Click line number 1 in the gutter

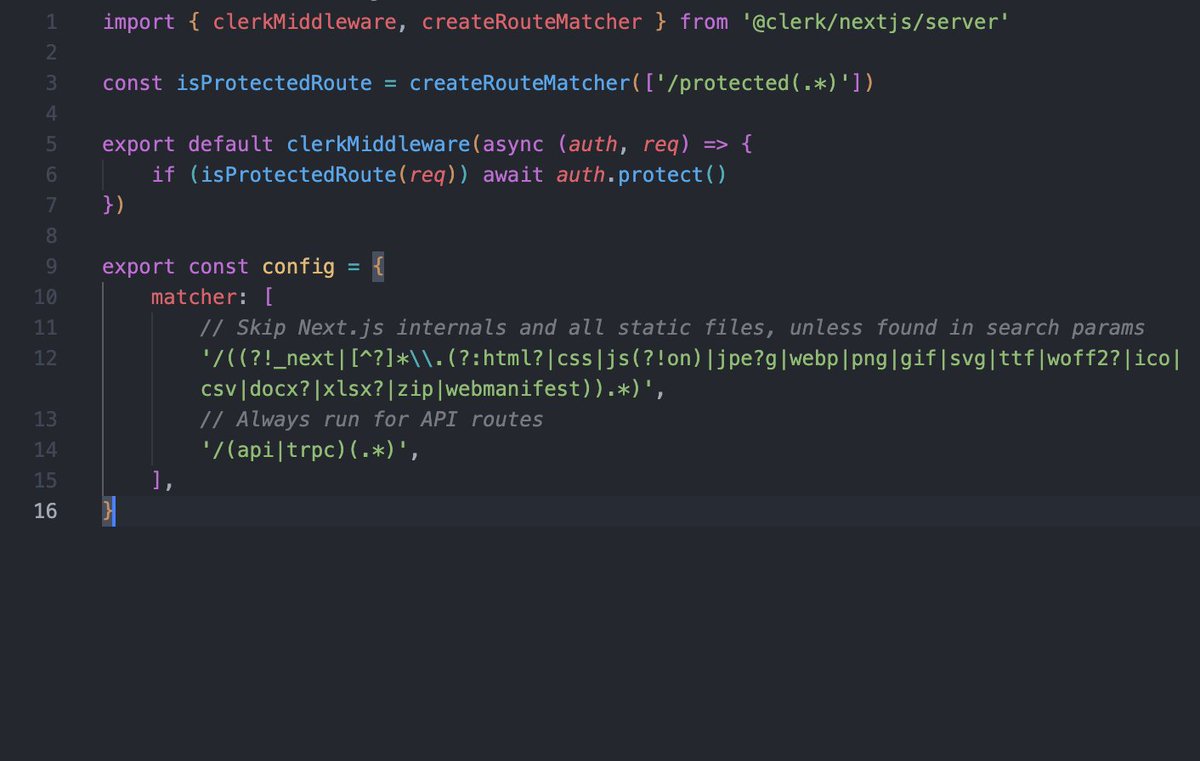(x=51, y=21)
